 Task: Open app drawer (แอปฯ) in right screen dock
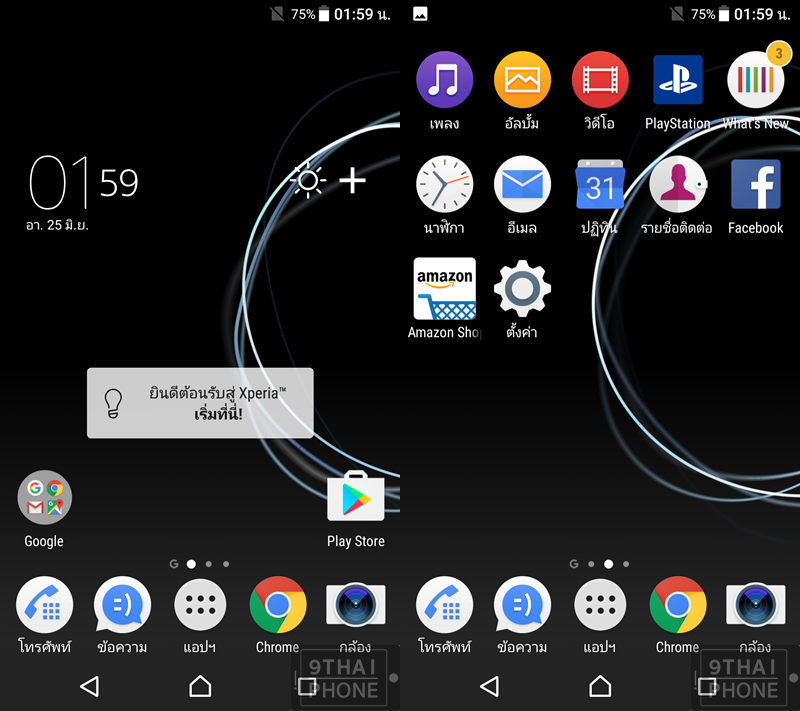(x=600, y=605)
